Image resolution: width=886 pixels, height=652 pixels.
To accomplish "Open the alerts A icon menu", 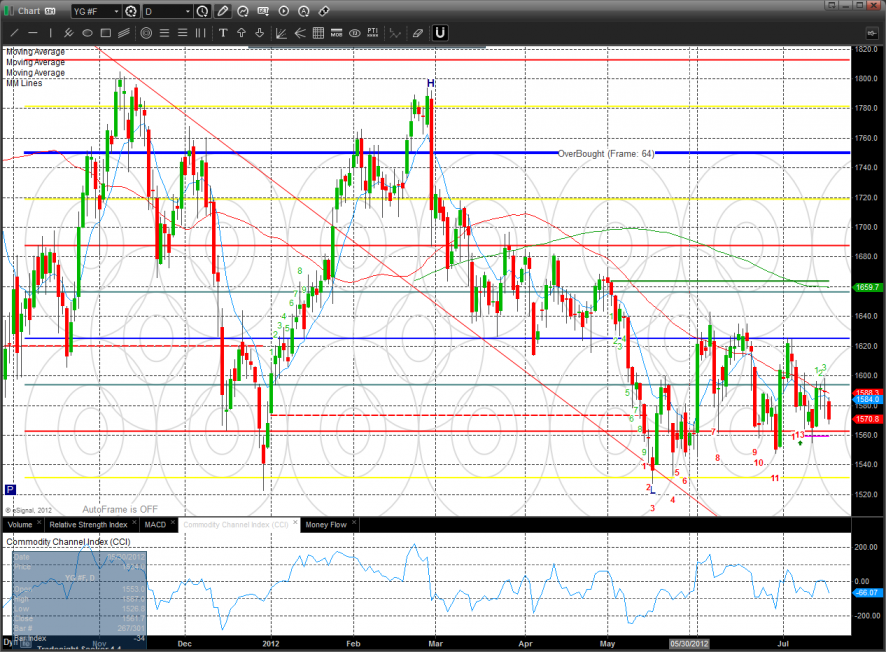I will [304, 11].
